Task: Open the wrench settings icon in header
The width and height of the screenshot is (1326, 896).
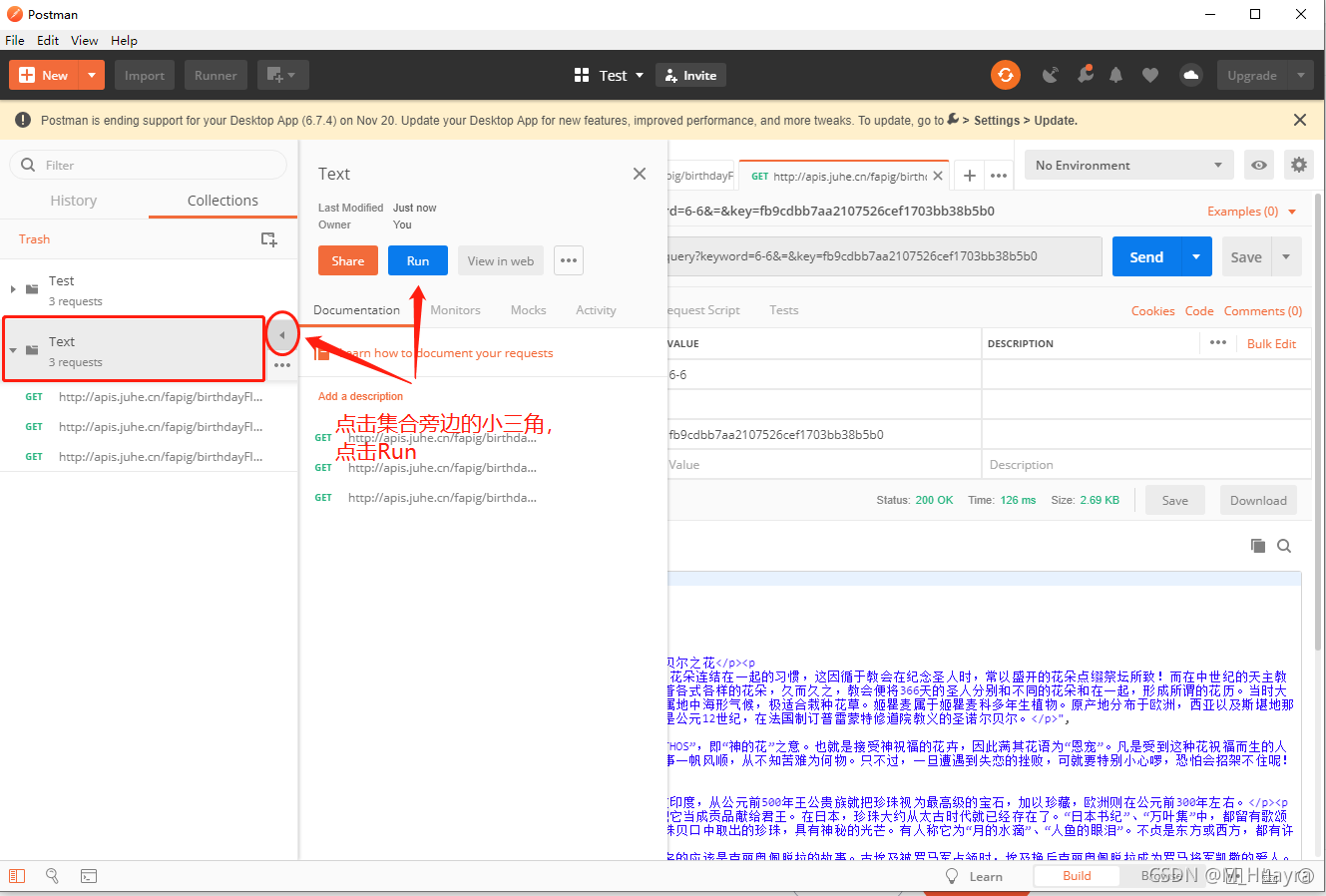Action: coord(1085,75)
